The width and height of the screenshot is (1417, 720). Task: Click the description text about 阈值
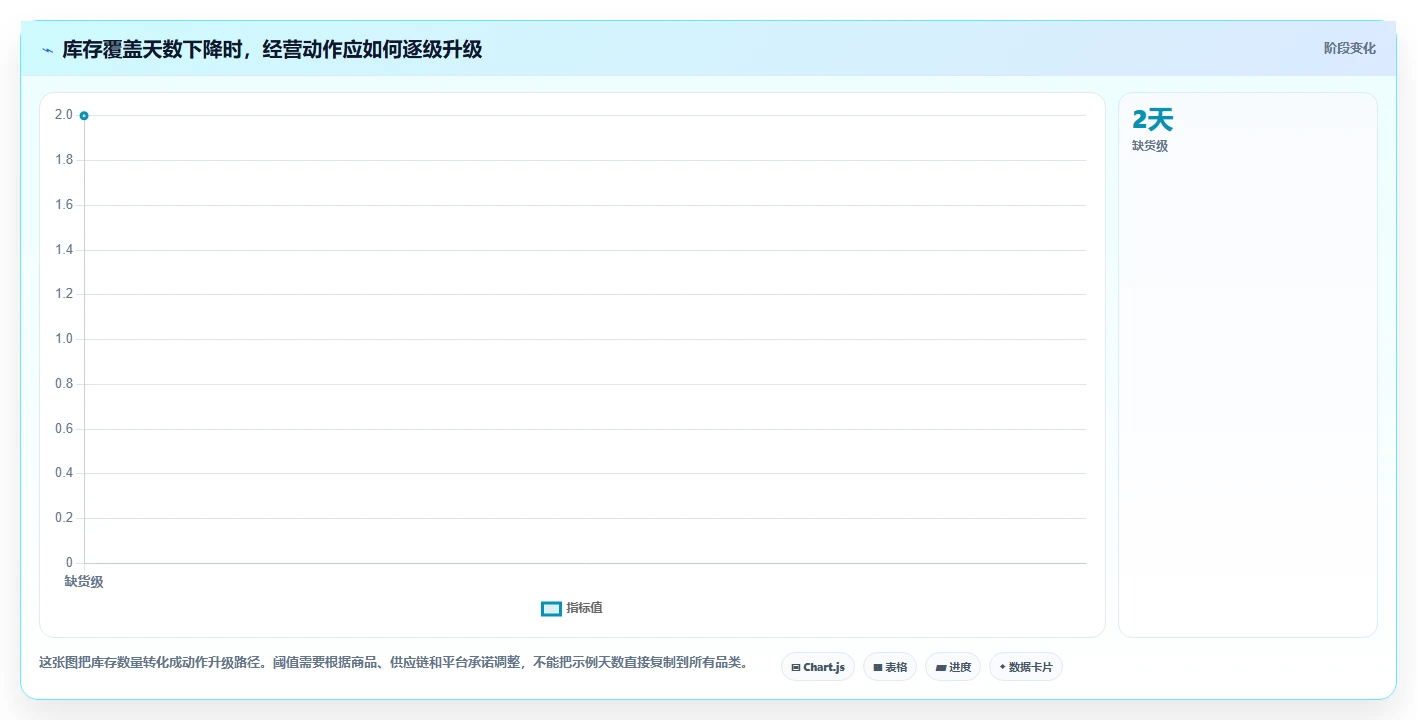coord(395,662)
